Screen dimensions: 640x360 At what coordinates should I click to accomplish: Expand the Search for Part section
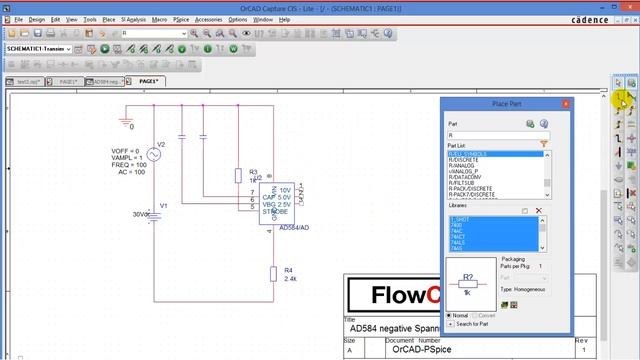click(x=451, y=324)
